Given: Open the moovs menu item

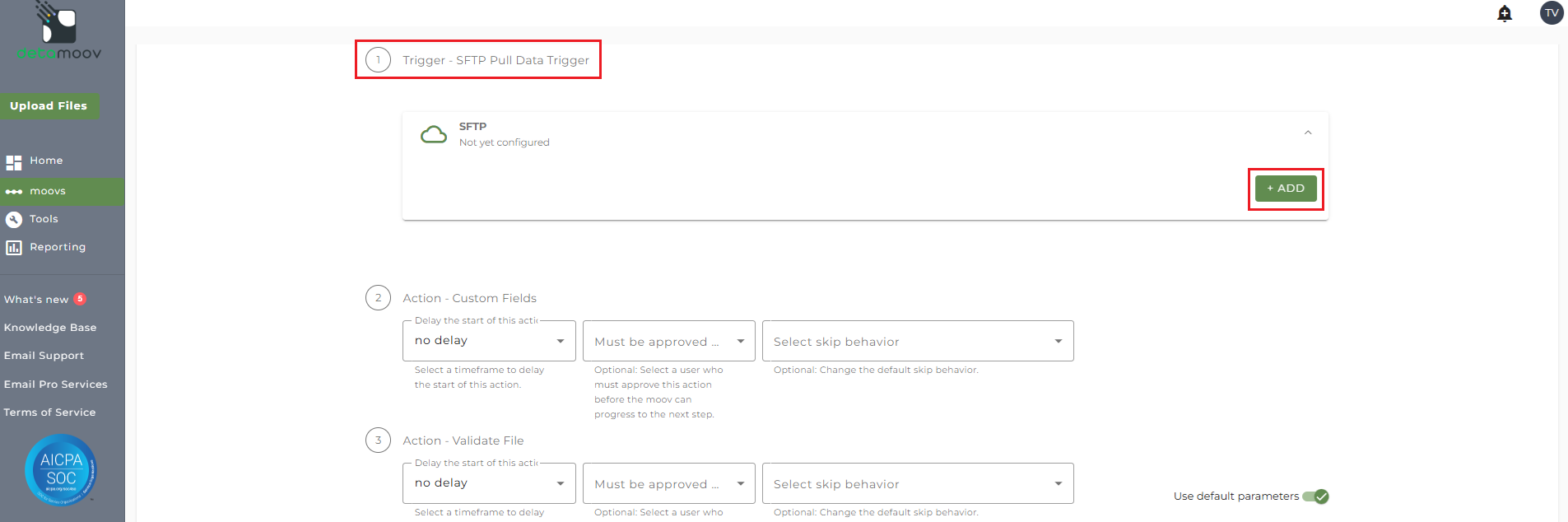Looking at the screenshot, I should 48,191.
